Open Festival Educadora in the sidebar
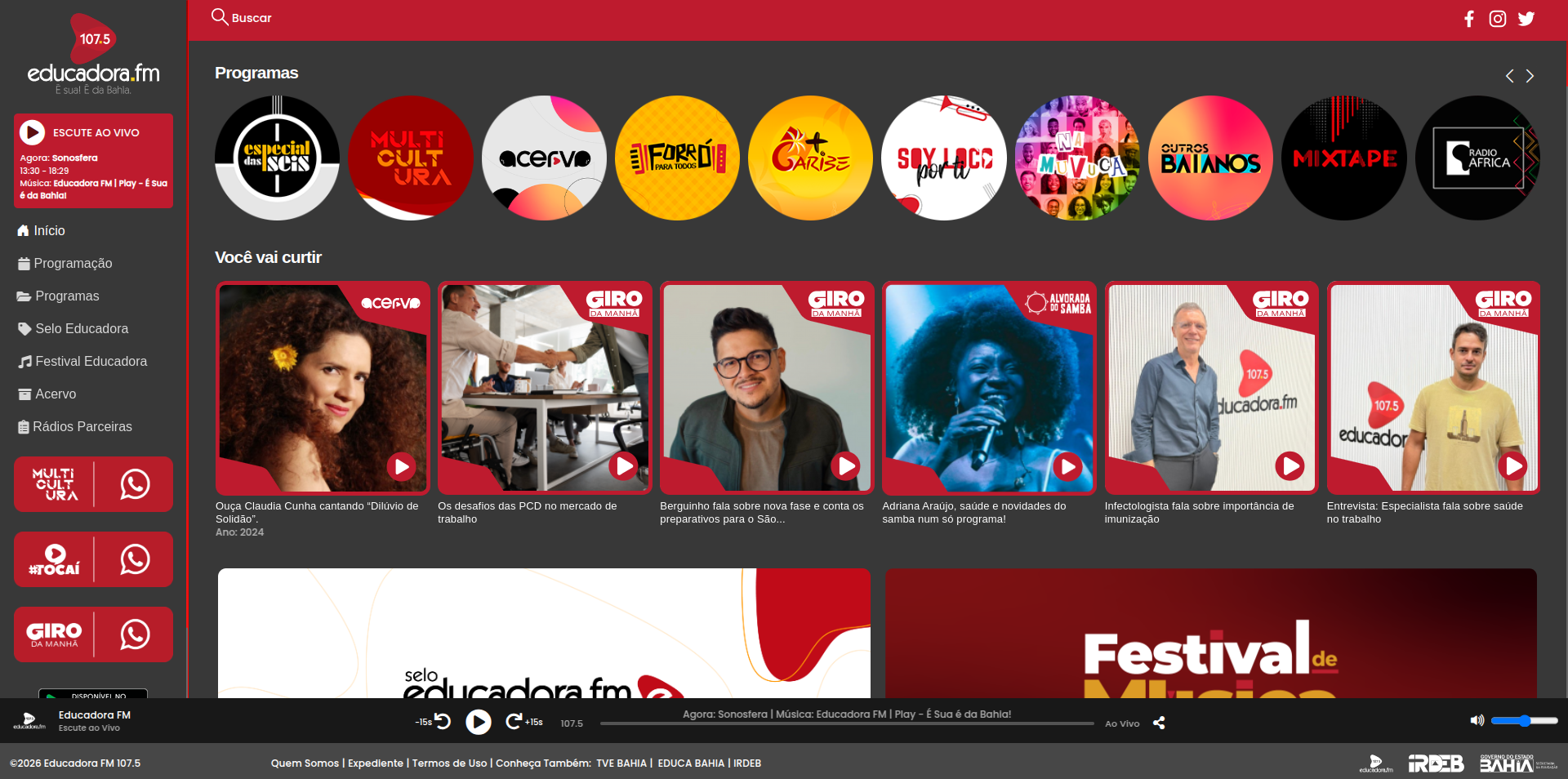 click(x=82, y=362)
